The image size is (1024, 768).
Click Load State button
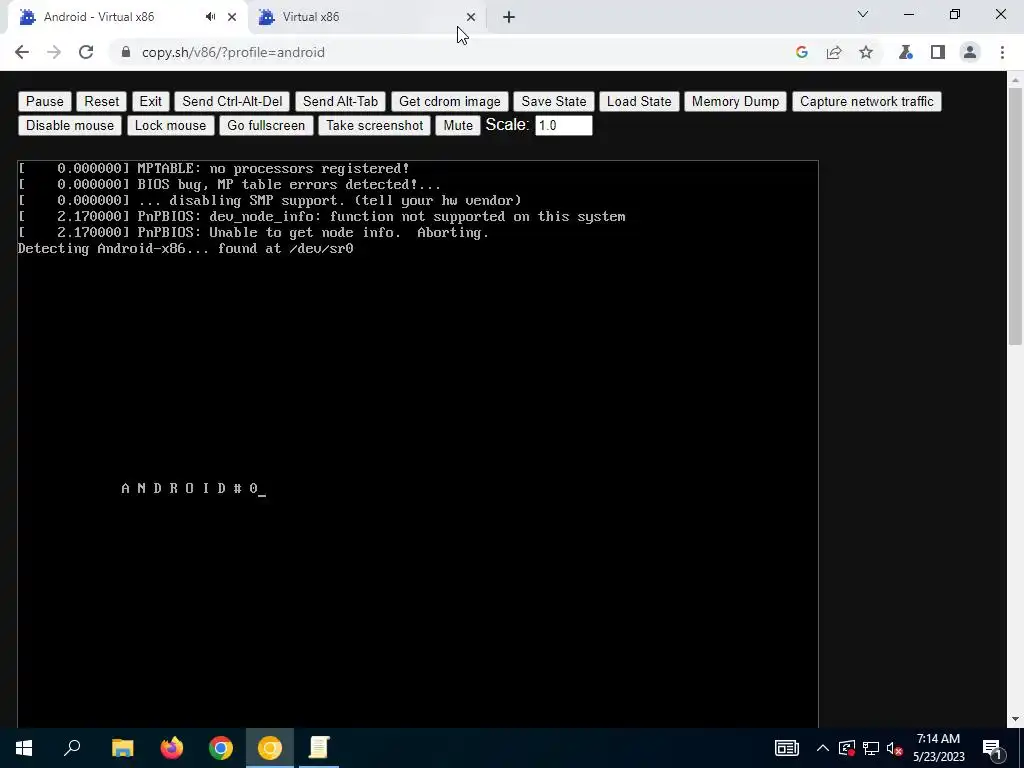(639, 101)
